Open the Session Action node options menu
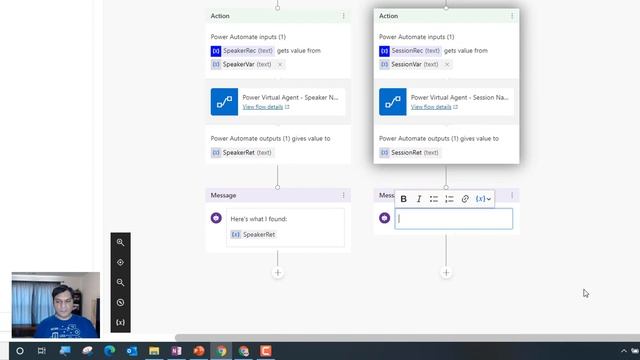640x360 pixels. pos(512,16)
